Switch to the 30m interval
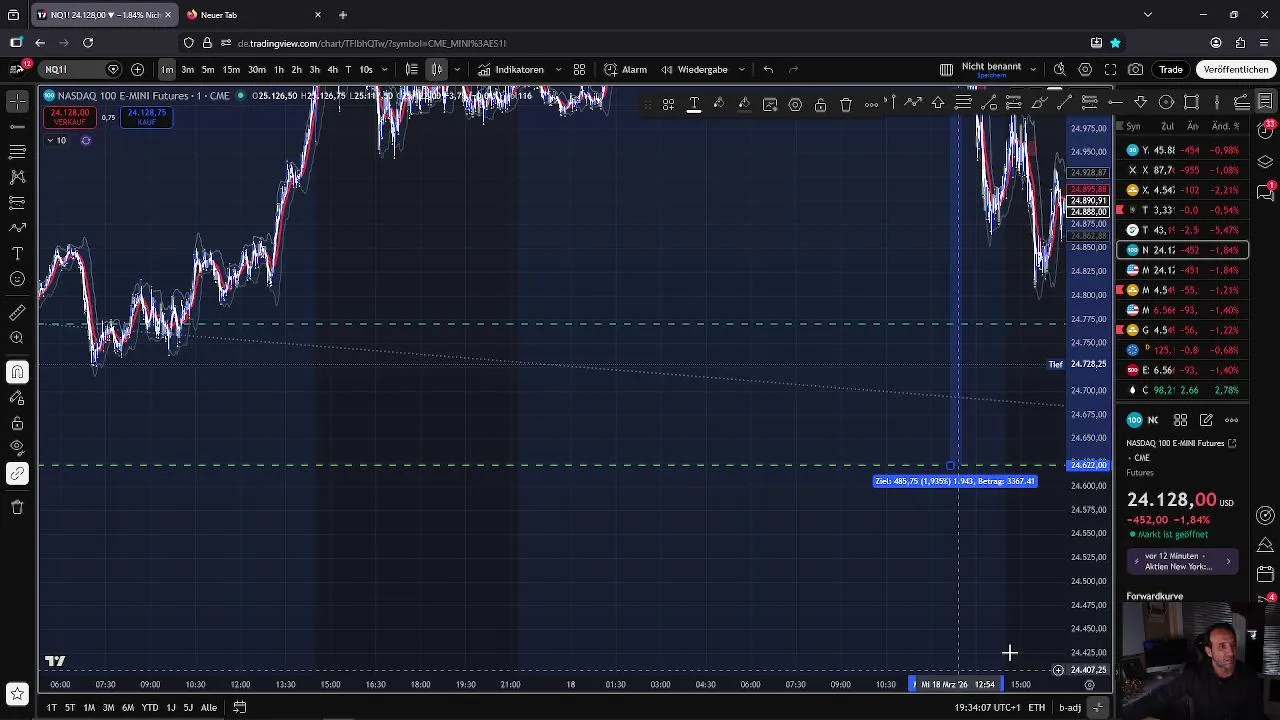Viewport: 1280px width, 720px height. click(257, 69)
